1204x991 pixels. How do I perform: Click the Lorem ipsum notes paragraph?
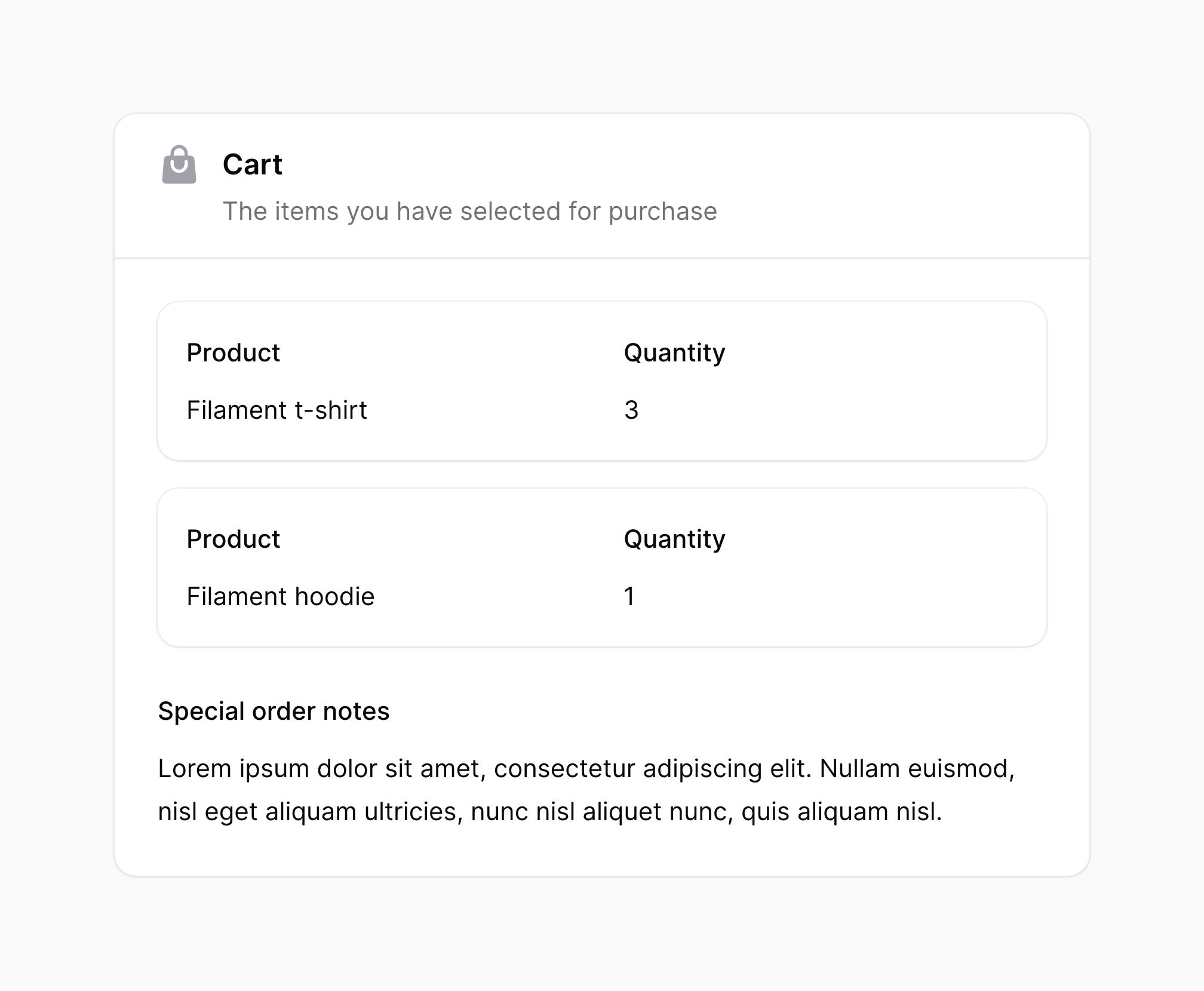click(586, 790)
